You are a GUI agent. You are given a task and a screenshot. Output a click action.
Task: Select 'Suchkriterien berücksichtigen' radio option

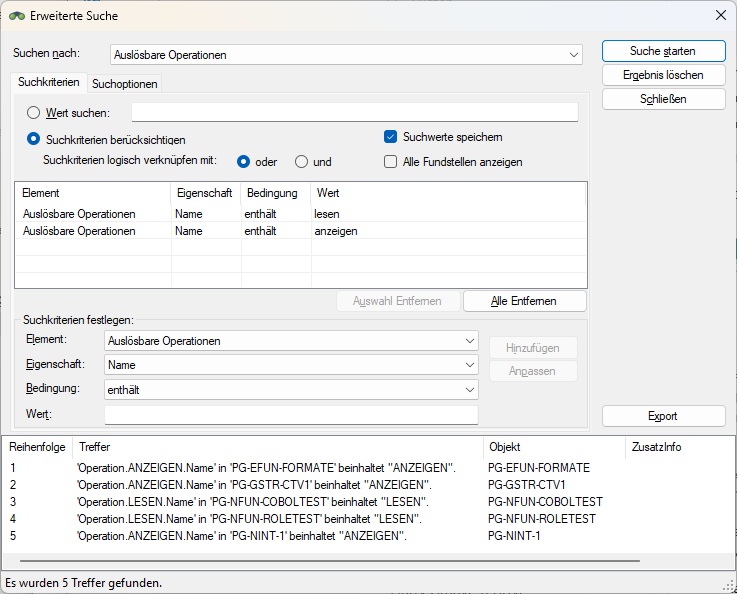(34, 140)
